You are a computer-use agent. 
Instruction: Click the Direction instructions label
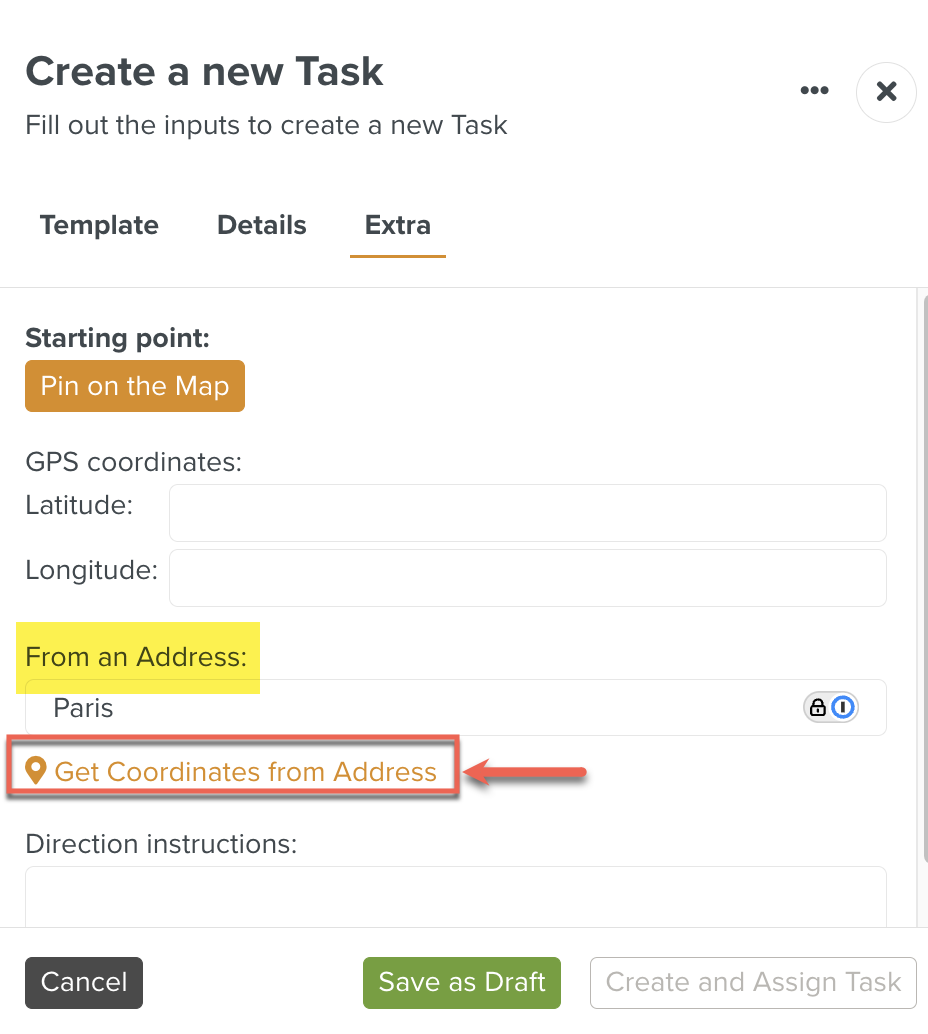click(161, 843)
